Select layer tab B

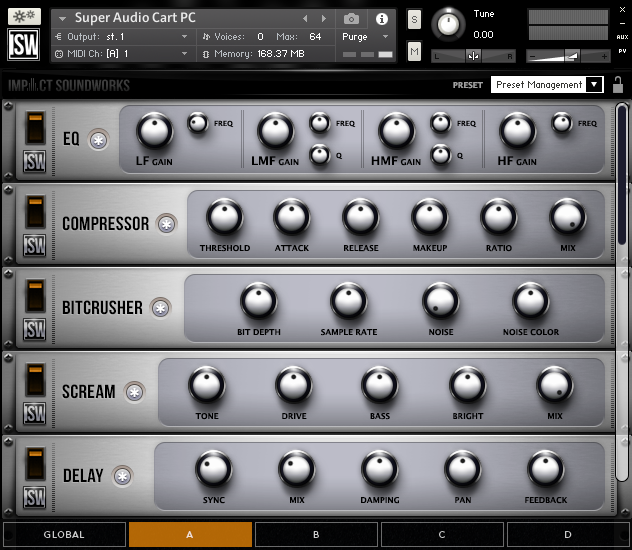pos(316,535)
